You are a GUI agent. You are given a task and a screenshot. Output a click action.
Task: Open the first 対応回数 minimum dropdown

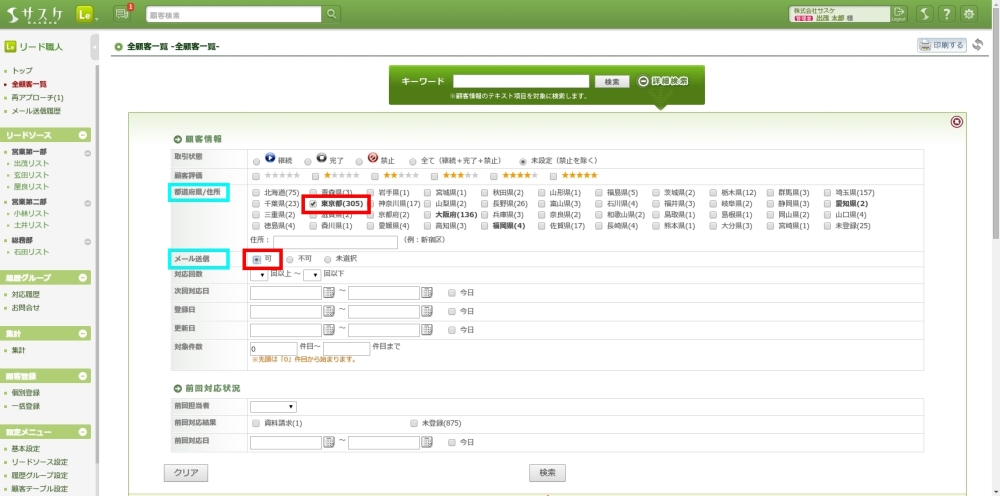click(x=260, y=275)
